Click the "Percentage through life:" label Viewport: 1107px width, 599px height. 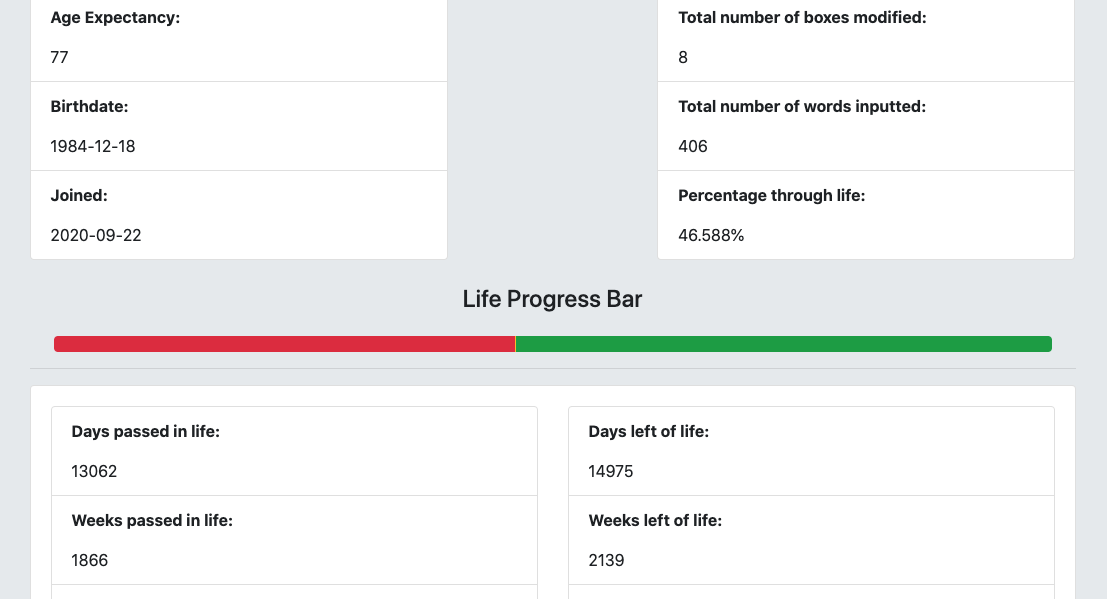coord(771,196)
